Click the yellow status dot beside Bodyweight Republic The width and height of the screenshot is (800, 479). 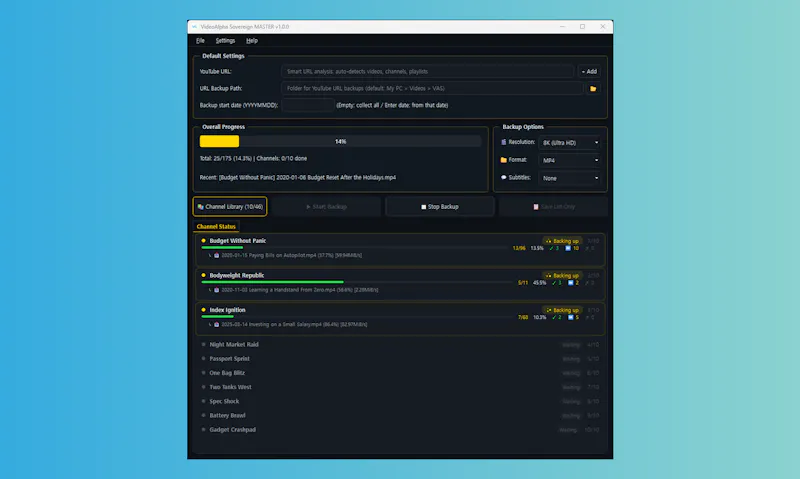(x=204, y=275)
